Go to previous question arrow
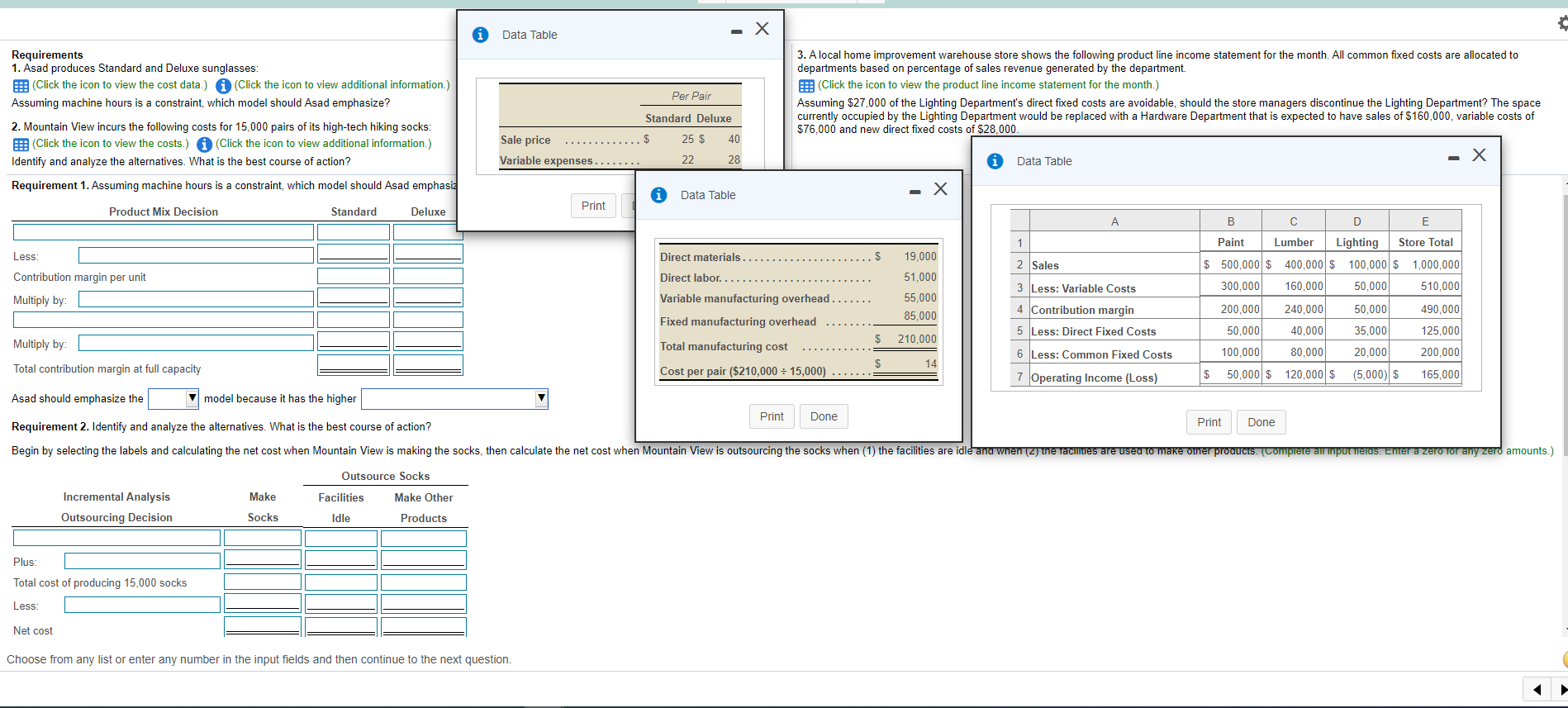This screenshot has height=708, width=1568. pos(1537,689)
